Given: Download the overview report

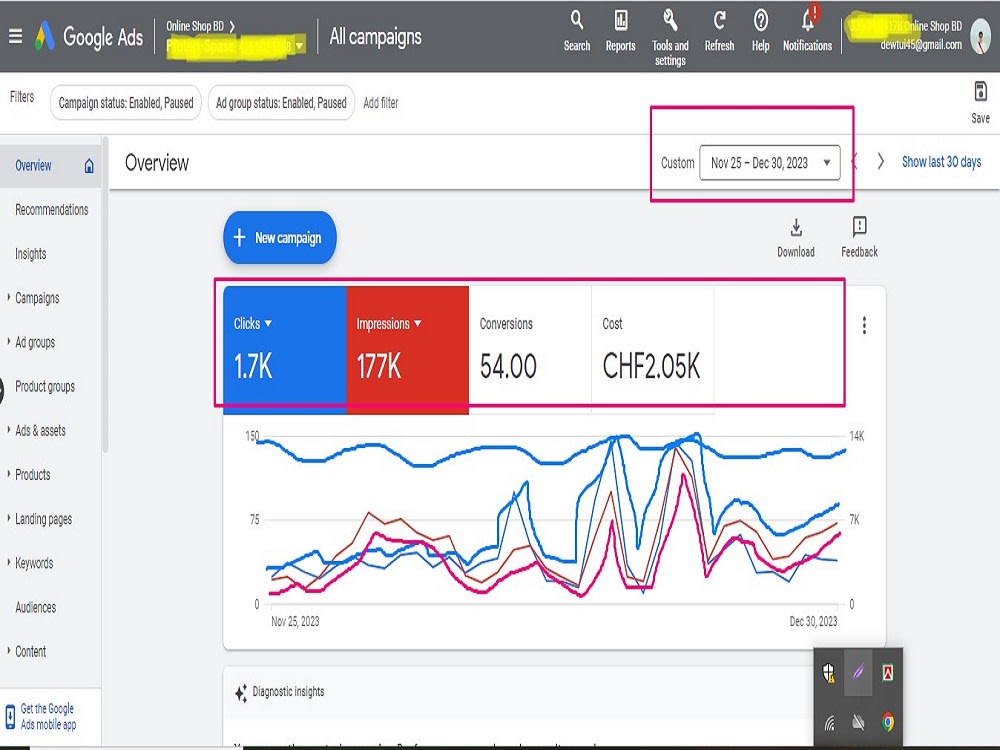Looking at the screenshot, I should tap(796, 238).
